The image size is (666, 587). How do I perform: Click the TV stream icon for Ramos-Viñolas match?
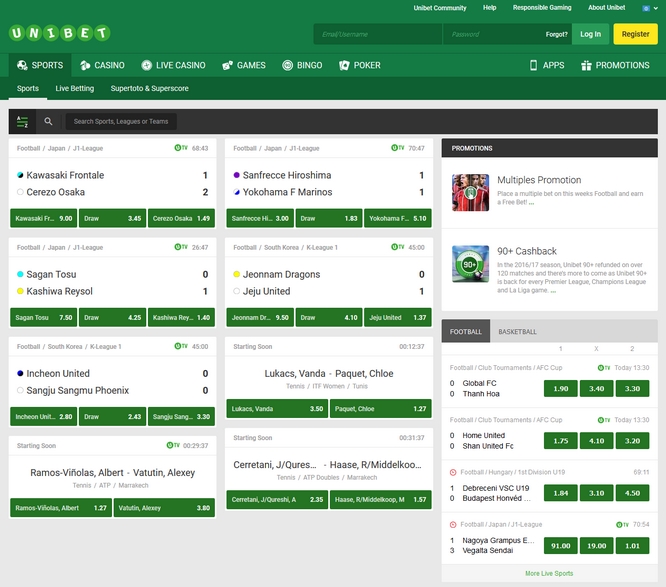(x=173, y=445)
